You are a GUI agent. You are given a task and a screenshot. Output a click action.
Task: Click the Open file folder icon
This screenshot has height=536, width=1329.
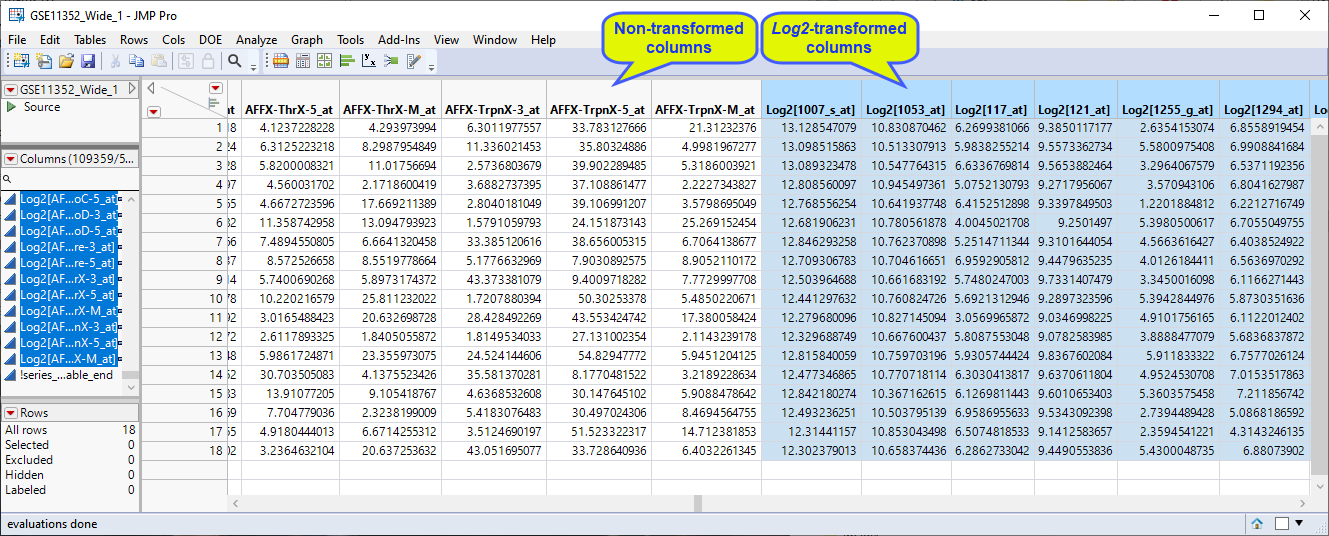pyautogui.click(x=66, y=62)
